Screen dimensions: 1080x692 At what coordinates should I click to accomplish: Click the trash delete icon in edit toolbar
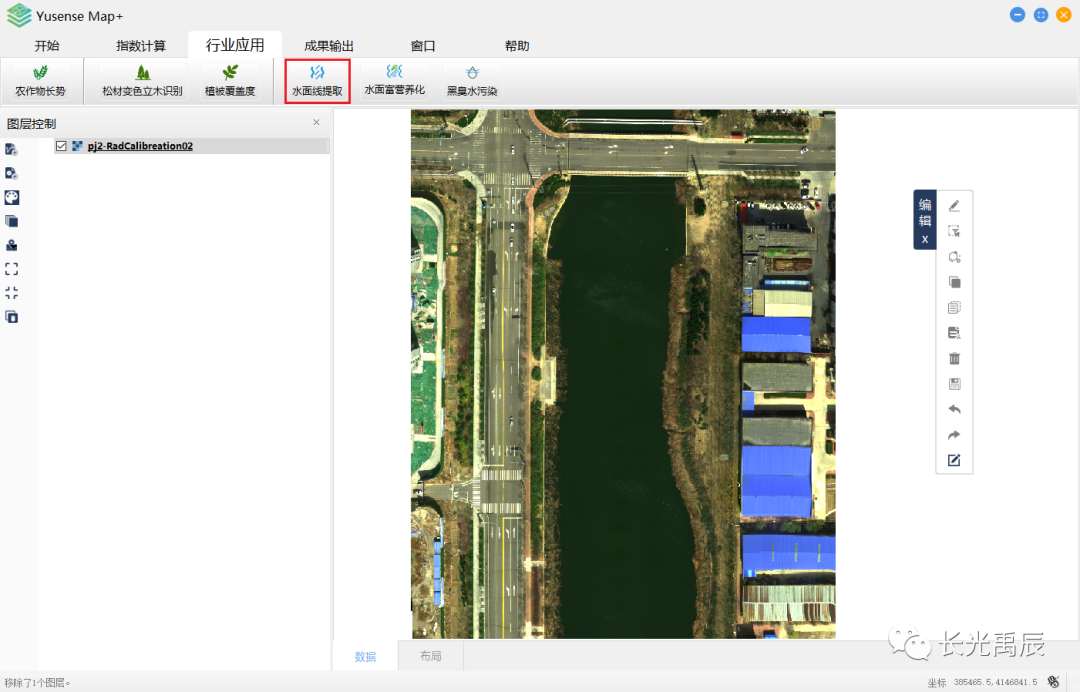click(x=954, y=358)
